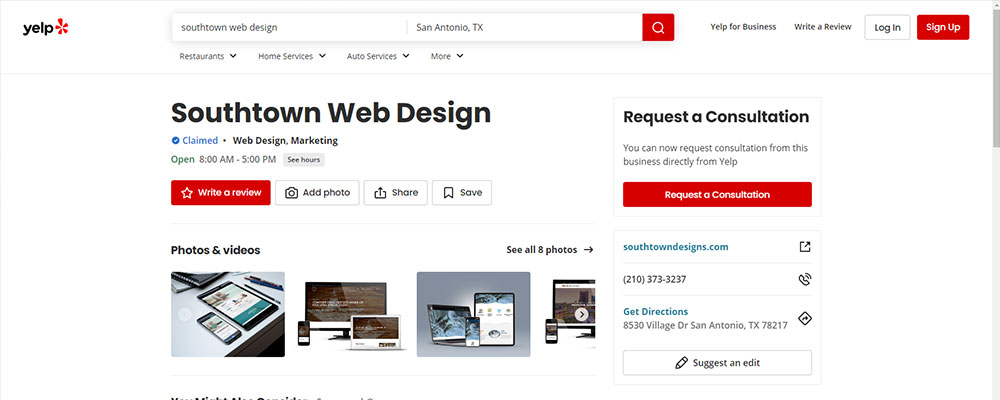Click the Photos & videos heading
This screenshot has height=400, width=1000.
pyautogui.click(x=216, y=250)
